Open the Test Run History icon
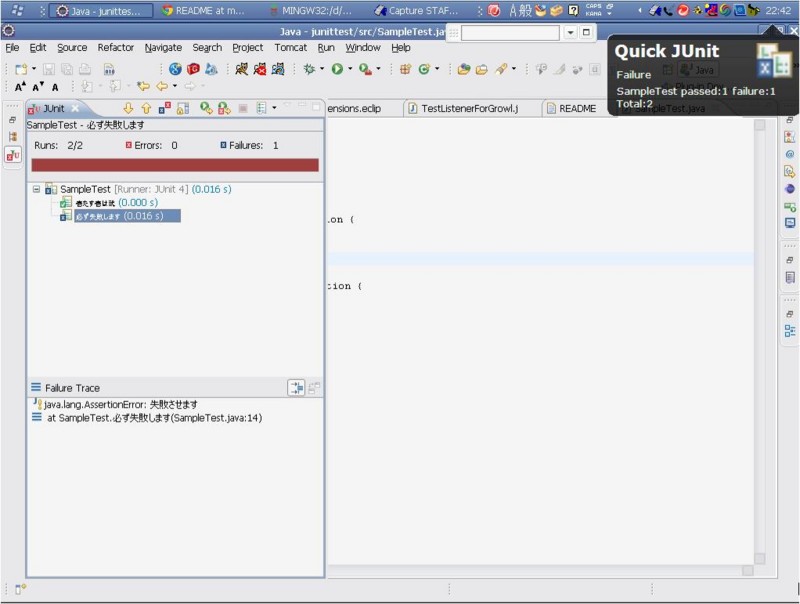Screen dimensions: 800x604 pyautogui.click(x=261, y=108)
